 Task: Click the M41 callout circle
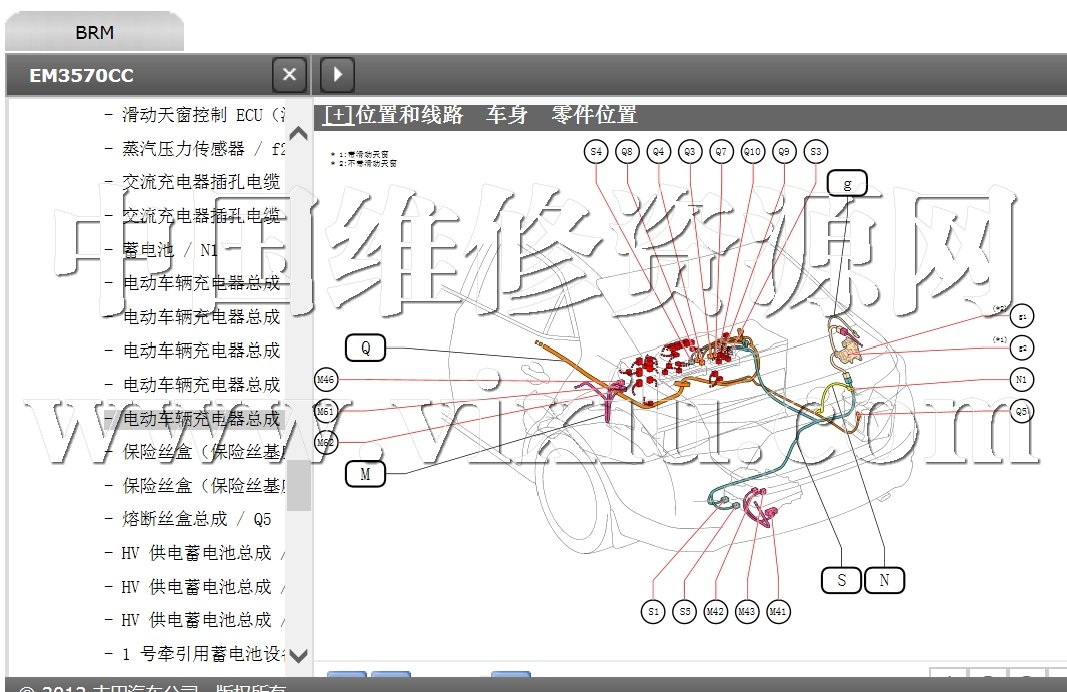click(778, 611)
